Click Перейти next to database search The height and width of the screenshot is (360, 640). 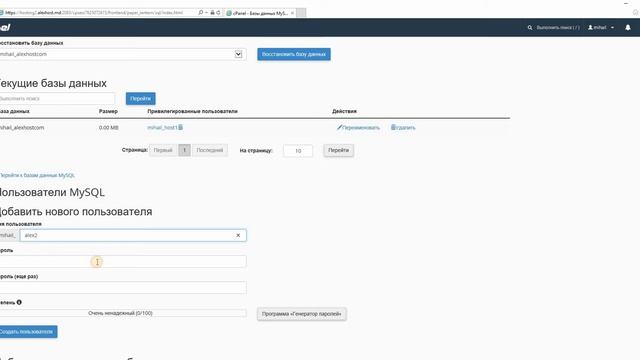140,98
